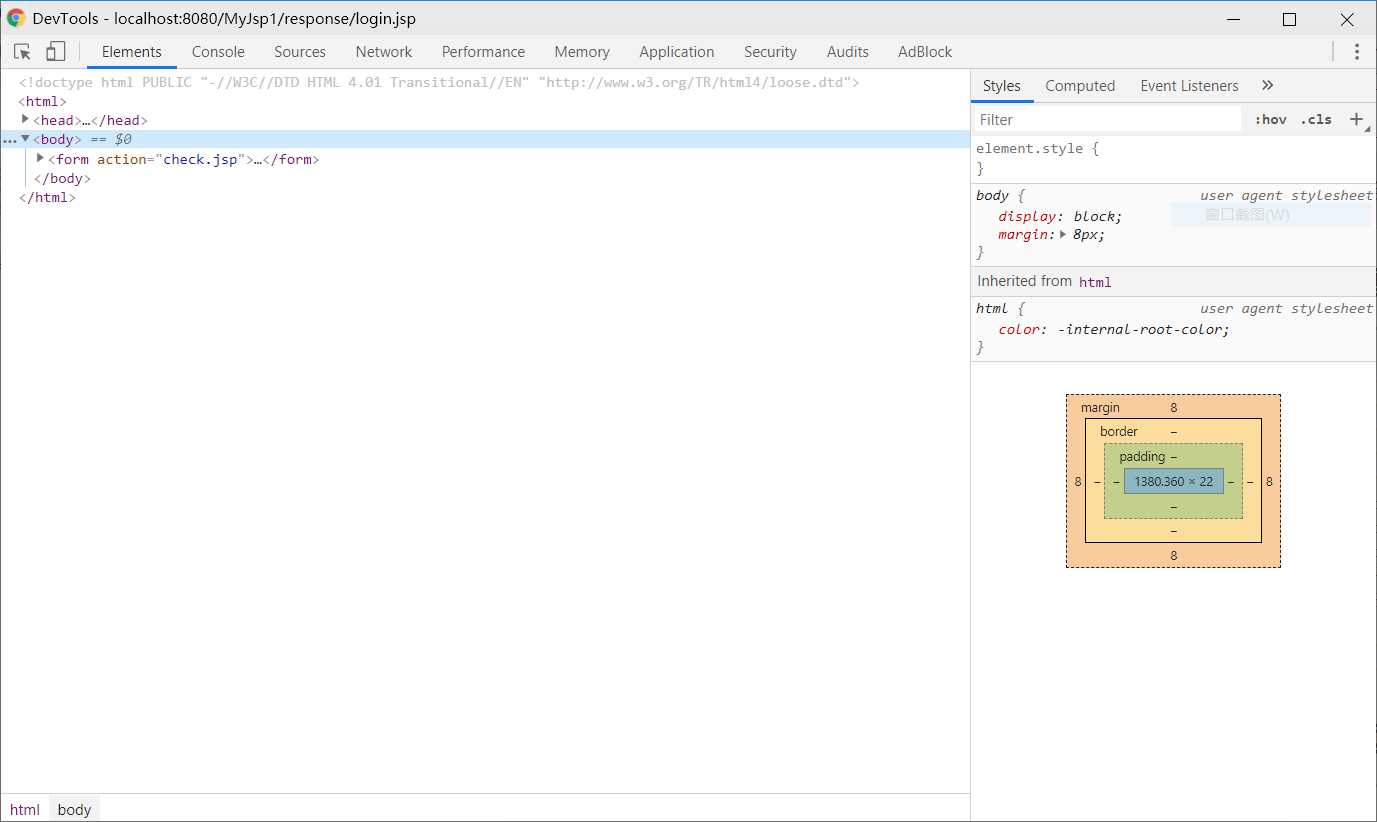The width and height of the screenshot is (1377, 822).
Task: Activate the inspect element picker icon
Action: click(22, 52)
